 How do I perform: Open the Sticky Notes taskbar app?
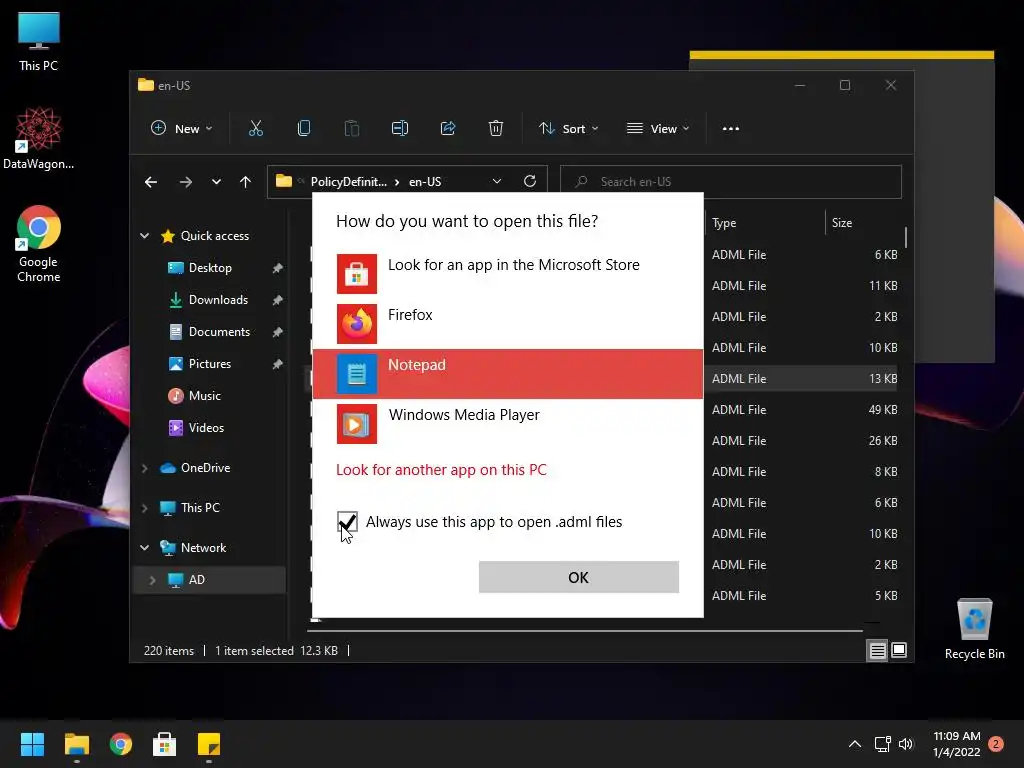pyautogui.click(x=209, y=744)
